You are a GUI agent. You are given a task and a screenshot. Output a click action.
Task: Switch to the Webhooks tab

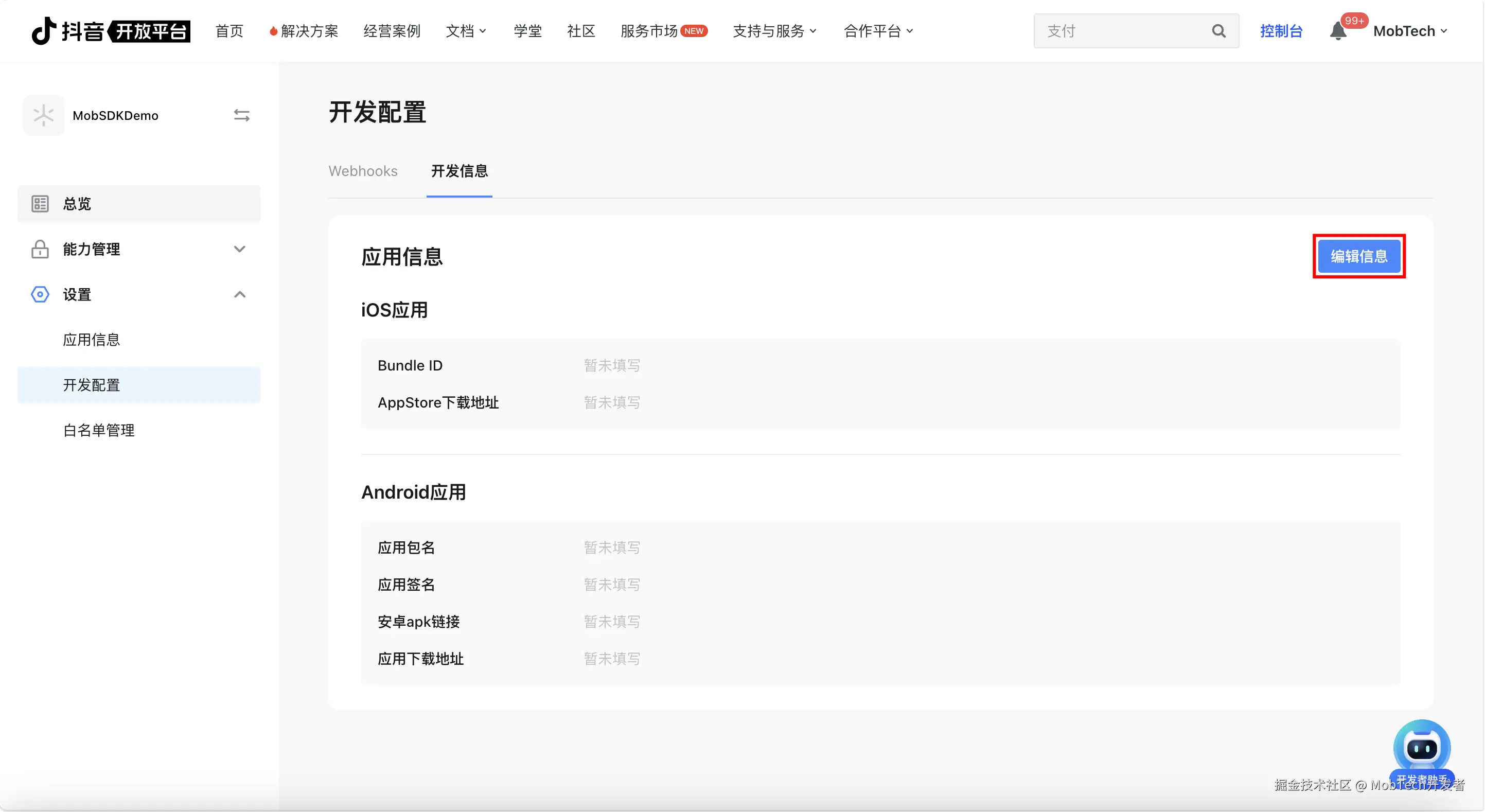coord(363,171)
